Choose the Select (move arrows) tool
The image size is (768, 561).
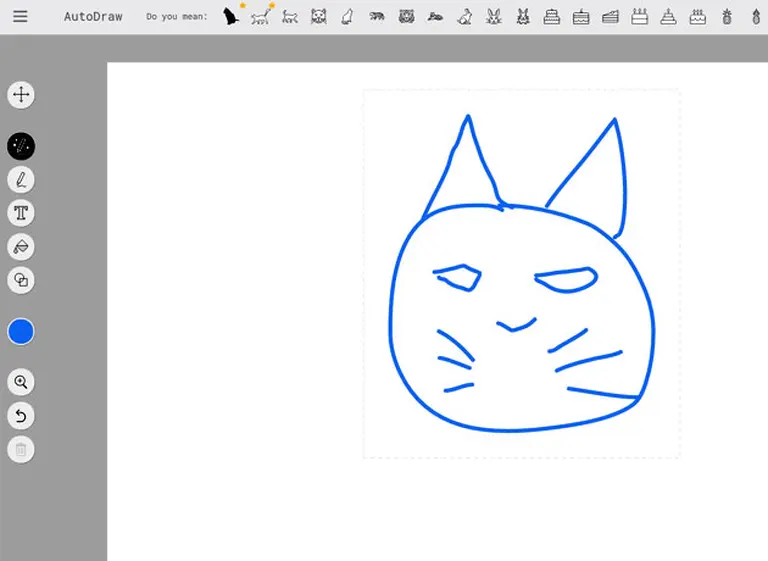[21, 95]
